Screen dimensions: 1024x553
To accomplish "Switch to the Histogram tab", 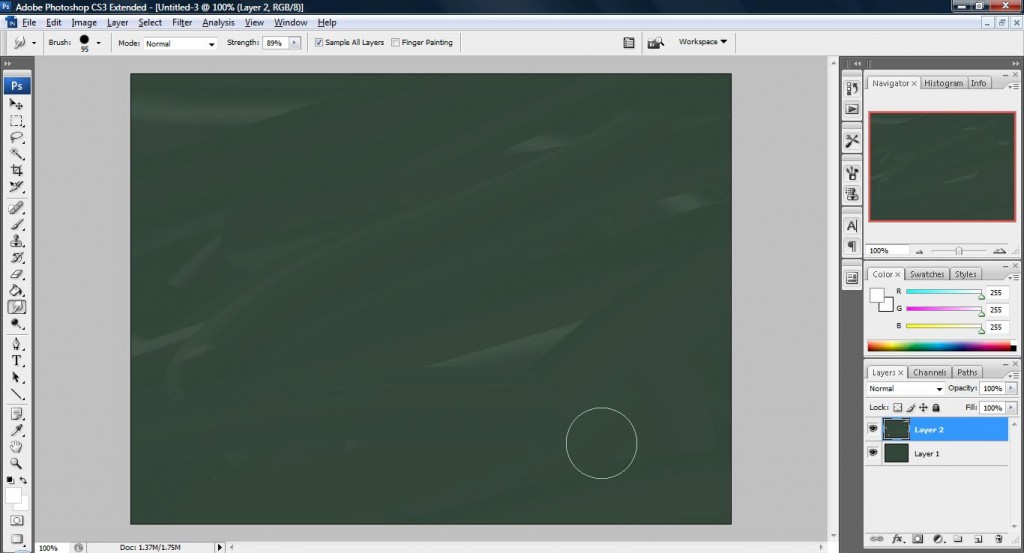I will (943, 83).
